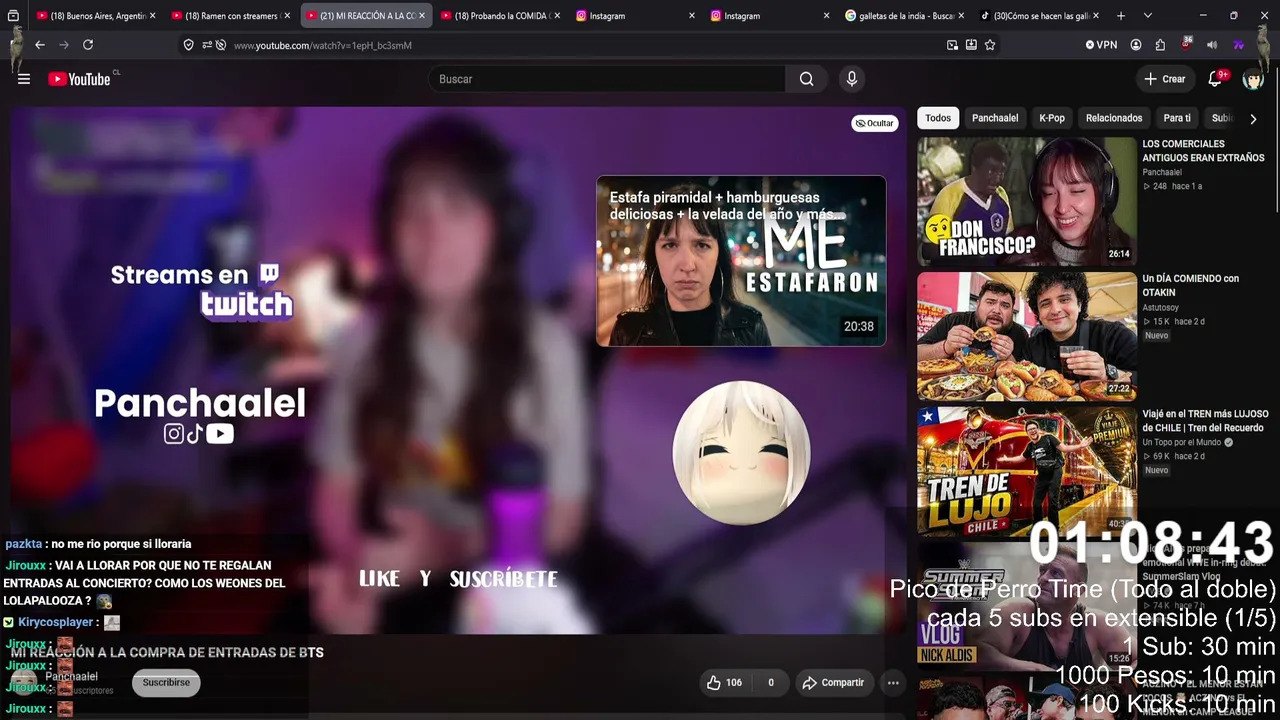Screen dimensions: 1280x720
Task: Close the 'galletas de la india' tab
Action: pyautogui.click(x=961, y=16)
